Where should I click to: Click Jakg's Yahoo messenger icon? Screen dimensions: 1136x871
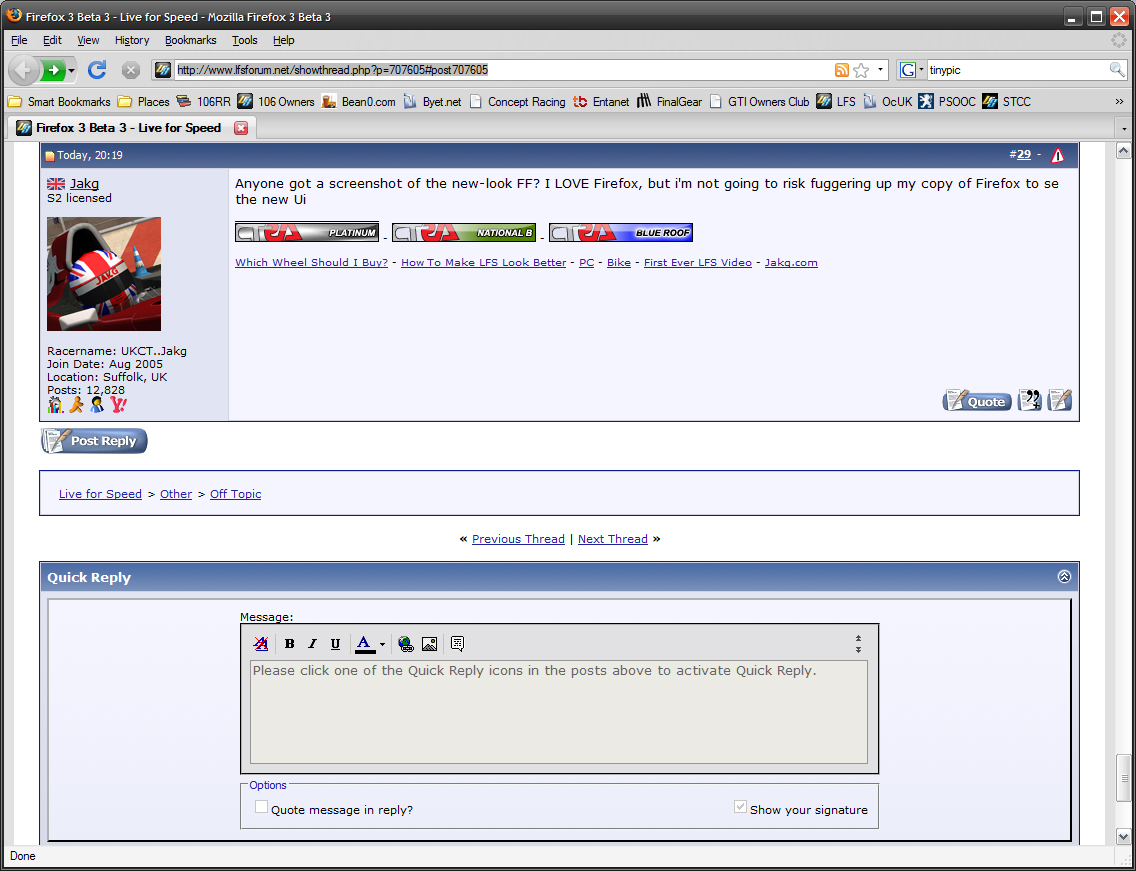[x=118, y=405]
